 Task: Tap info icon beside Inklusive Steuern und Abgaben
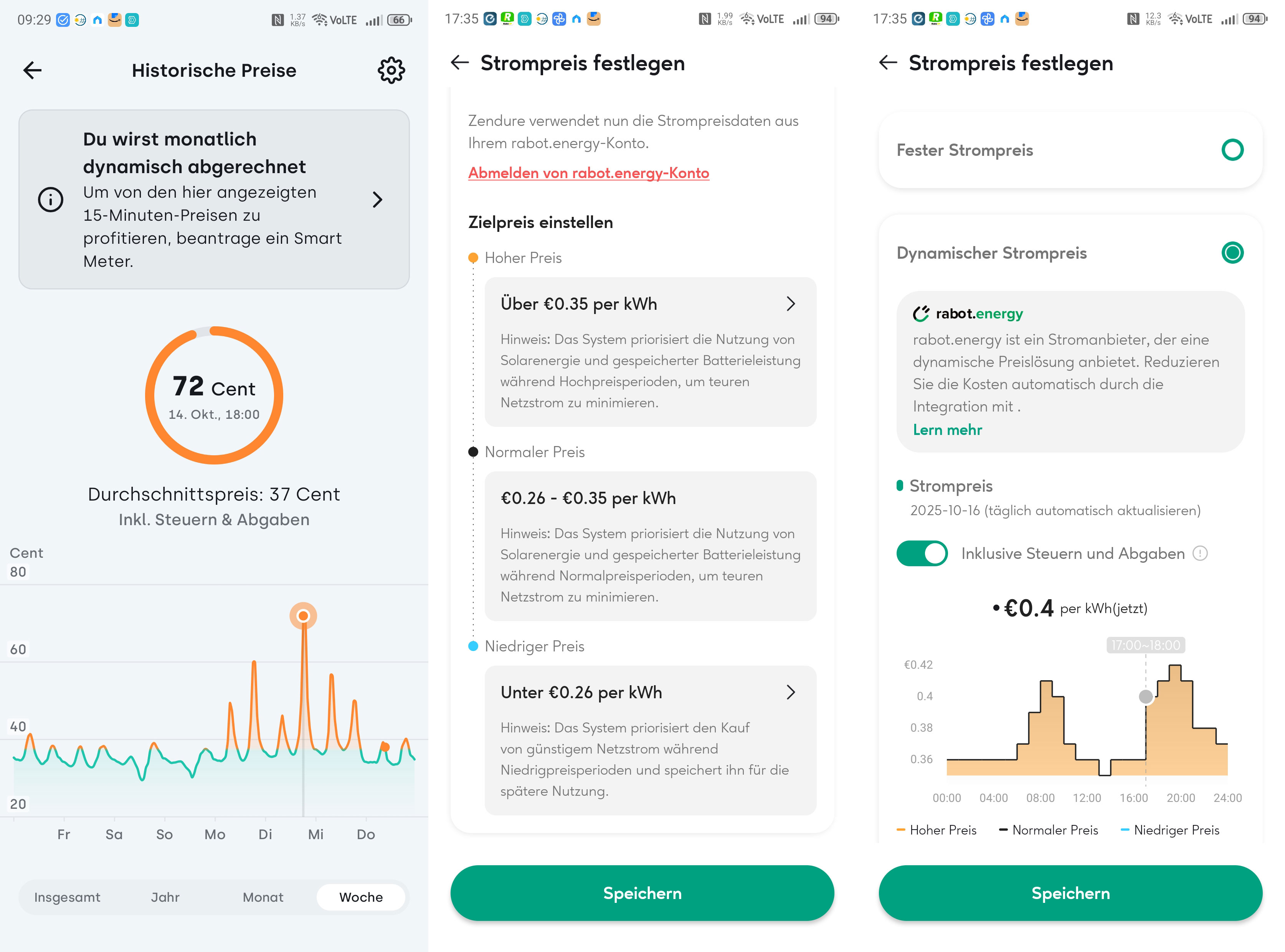(x=1200, y=553)
